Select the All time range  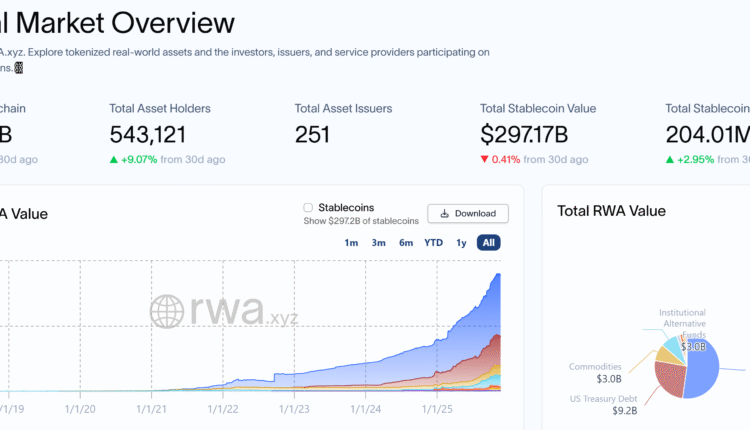tap(489, 243)
